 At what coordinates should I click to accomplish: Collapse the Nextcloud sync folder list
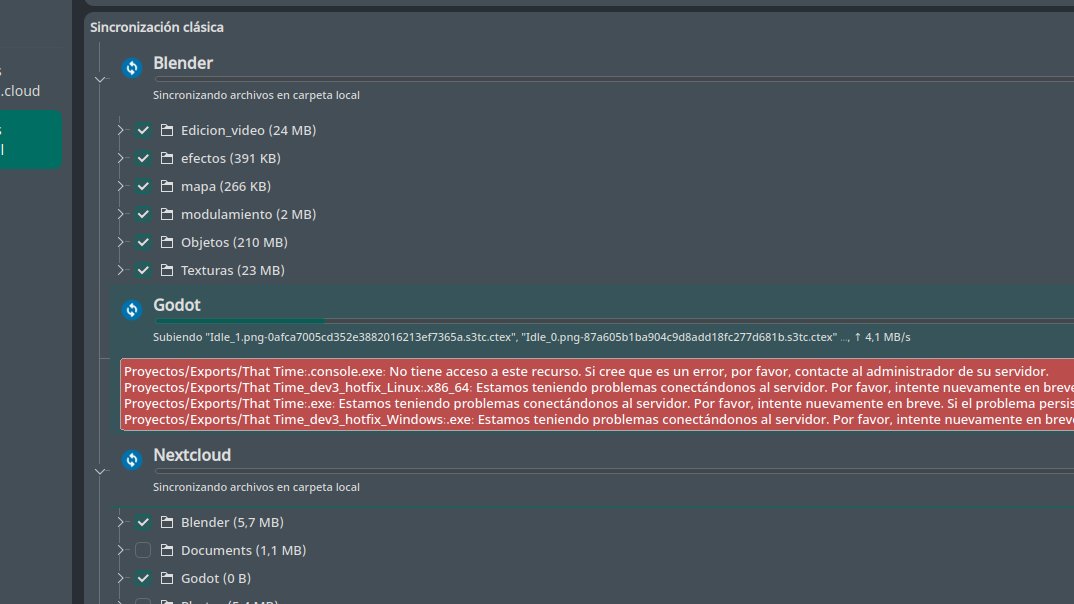pyautogui.click(x=100, y=472)
